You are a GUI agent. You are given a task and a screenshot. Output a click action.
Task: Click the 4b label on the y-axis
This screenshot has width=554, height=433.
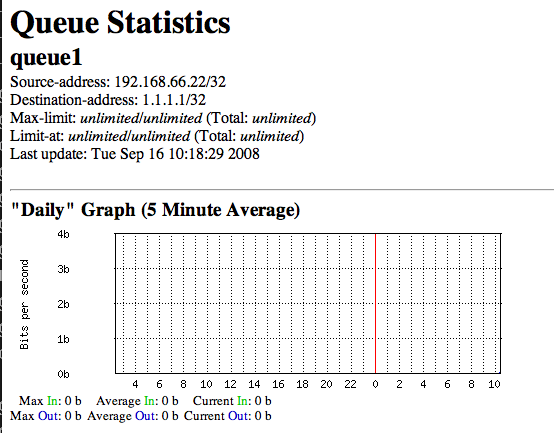pyautogui.click(x=63, y=234)
